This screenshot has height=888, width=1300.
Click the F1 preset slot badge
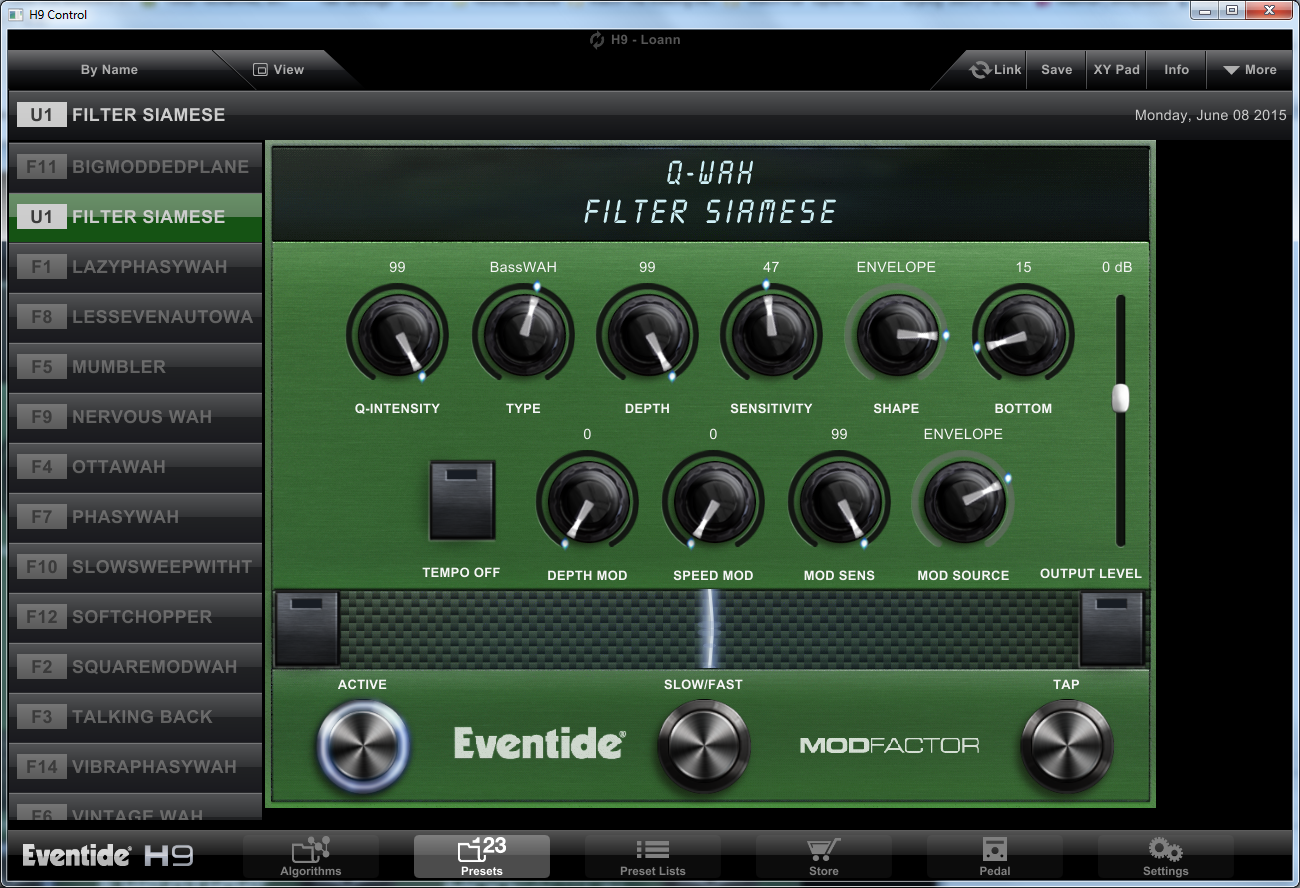coord(41,267)
